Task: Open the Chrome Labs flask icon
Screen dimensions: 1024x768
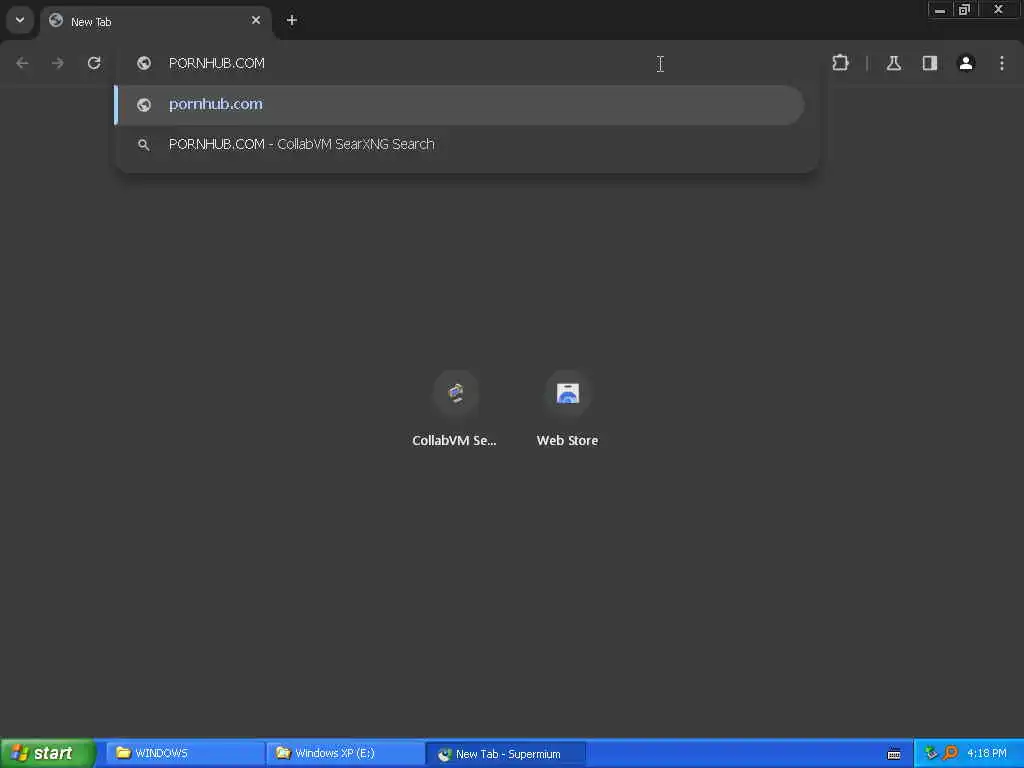Action: 894,63
